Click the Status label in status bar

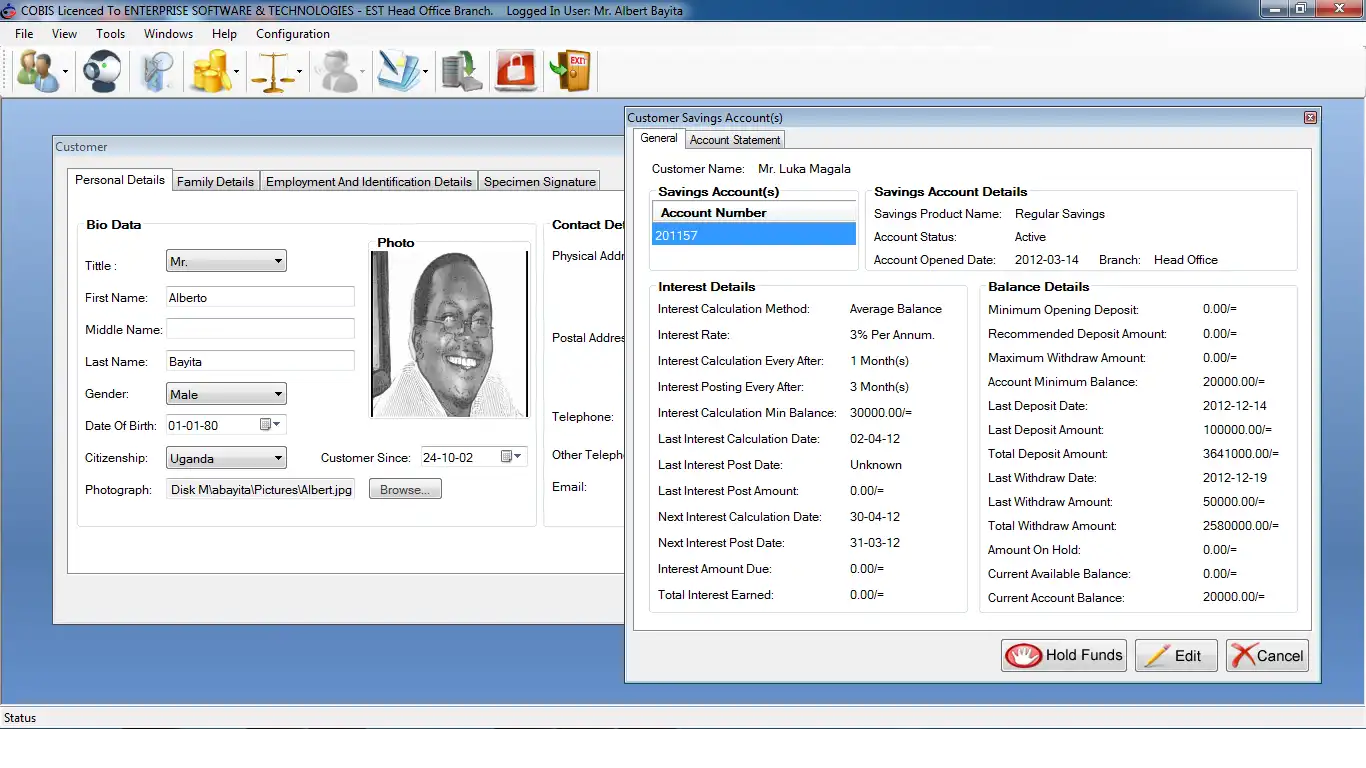(x=20, y=717)
